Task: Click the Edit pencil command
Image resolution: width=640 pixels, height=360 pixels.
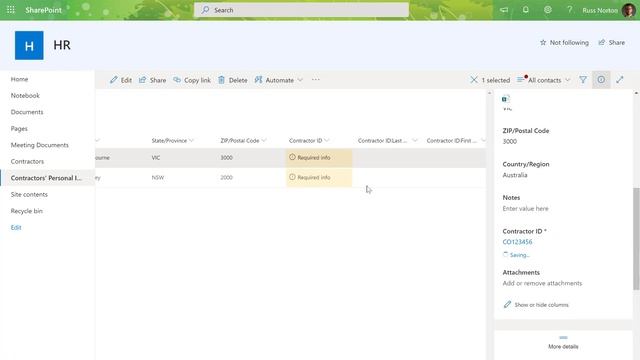Action: [120, 80]
